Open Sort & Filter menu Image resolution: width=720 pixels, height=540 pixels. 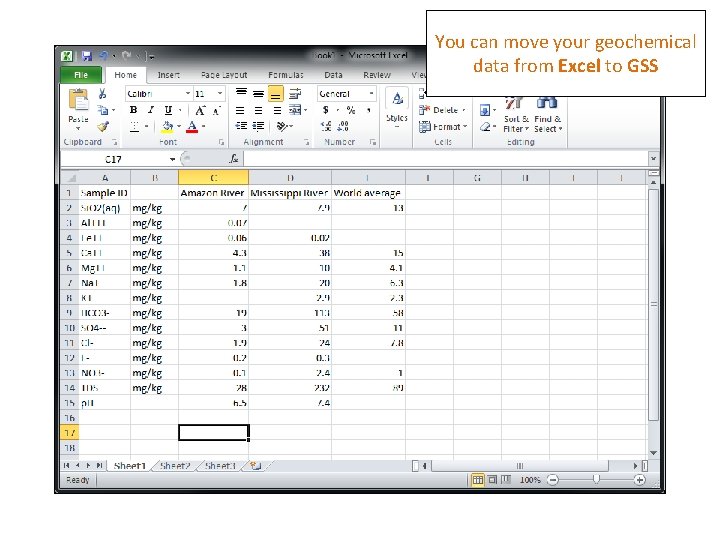(x=516, y=115)
